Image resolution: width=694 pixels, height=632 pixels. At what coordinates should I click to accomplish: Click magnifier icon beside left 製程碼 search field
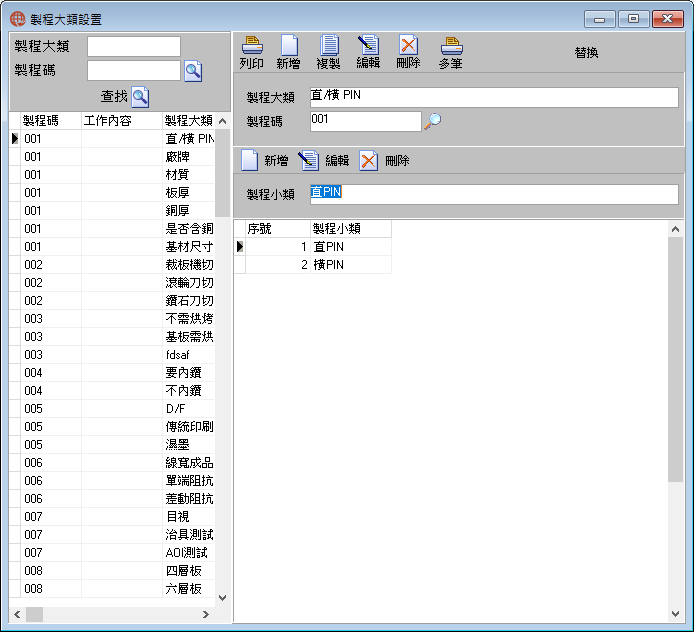tap(193, 71)
